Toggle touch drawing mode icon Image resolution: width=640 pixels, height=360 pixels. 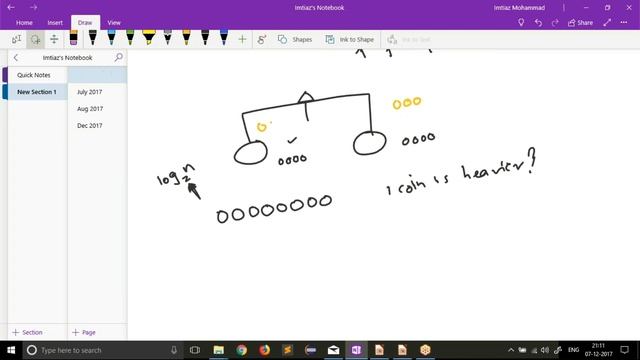262,40
